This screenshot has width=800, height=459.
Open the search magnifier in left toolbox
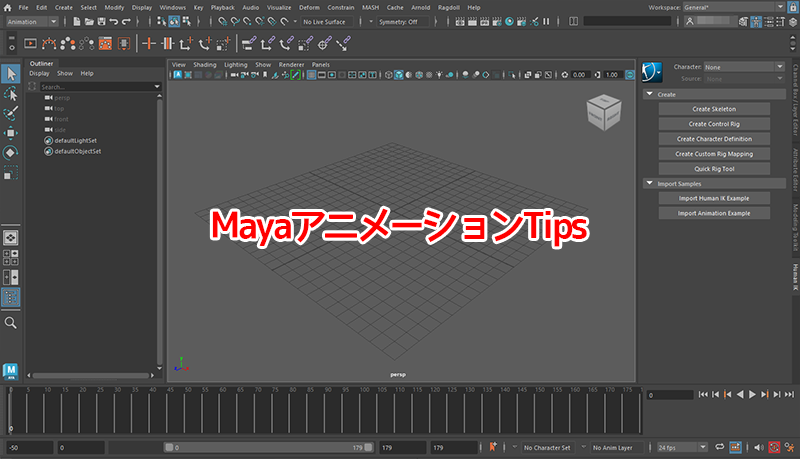pyautogui.click(x=11, y=322)
